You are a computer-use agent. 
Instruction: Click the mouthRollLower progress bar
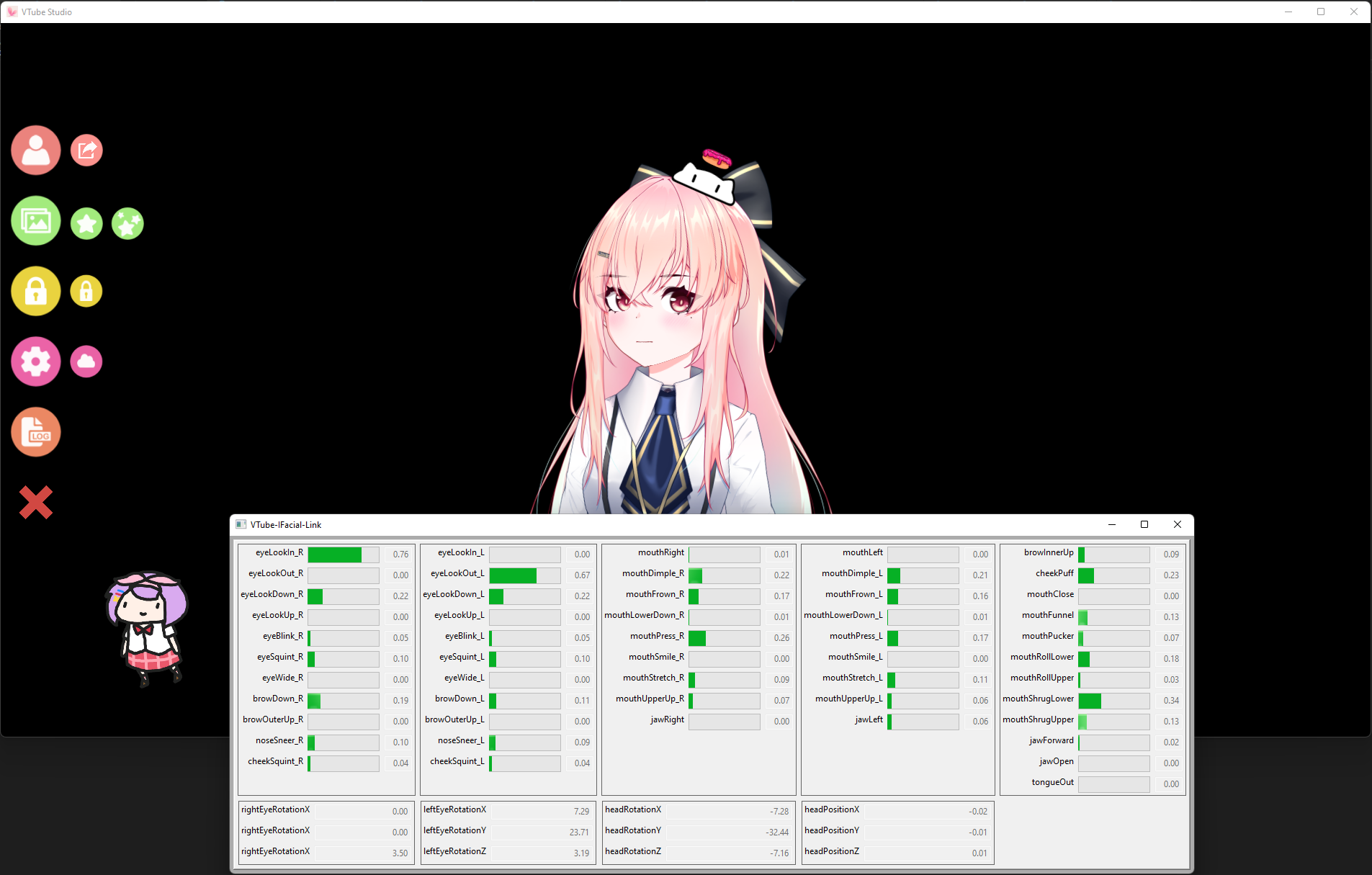click(1114, 659)
